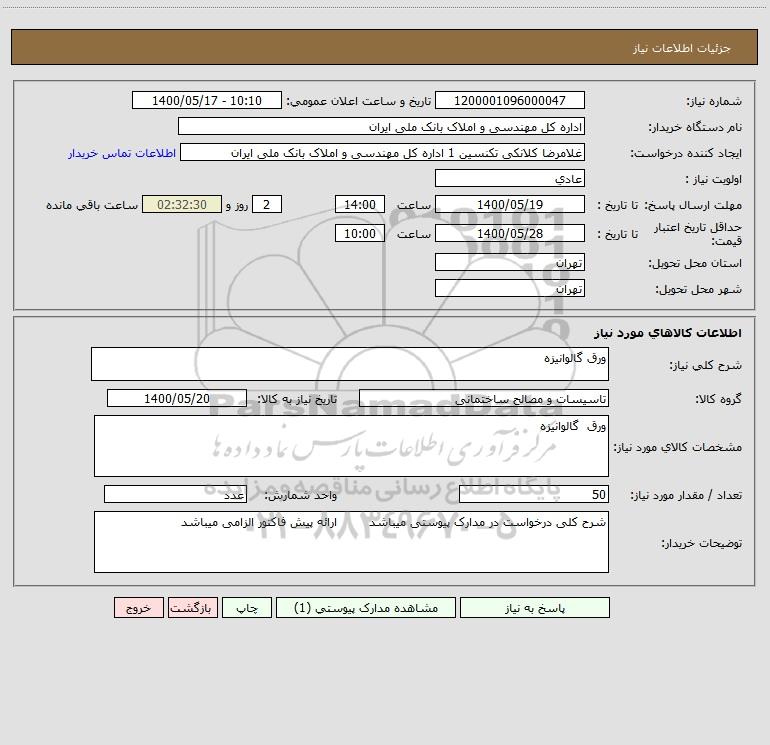Viewport: 770px width, 745px height.
Task: Select the delivery province field تهران
Action: (x=510, y=262)
